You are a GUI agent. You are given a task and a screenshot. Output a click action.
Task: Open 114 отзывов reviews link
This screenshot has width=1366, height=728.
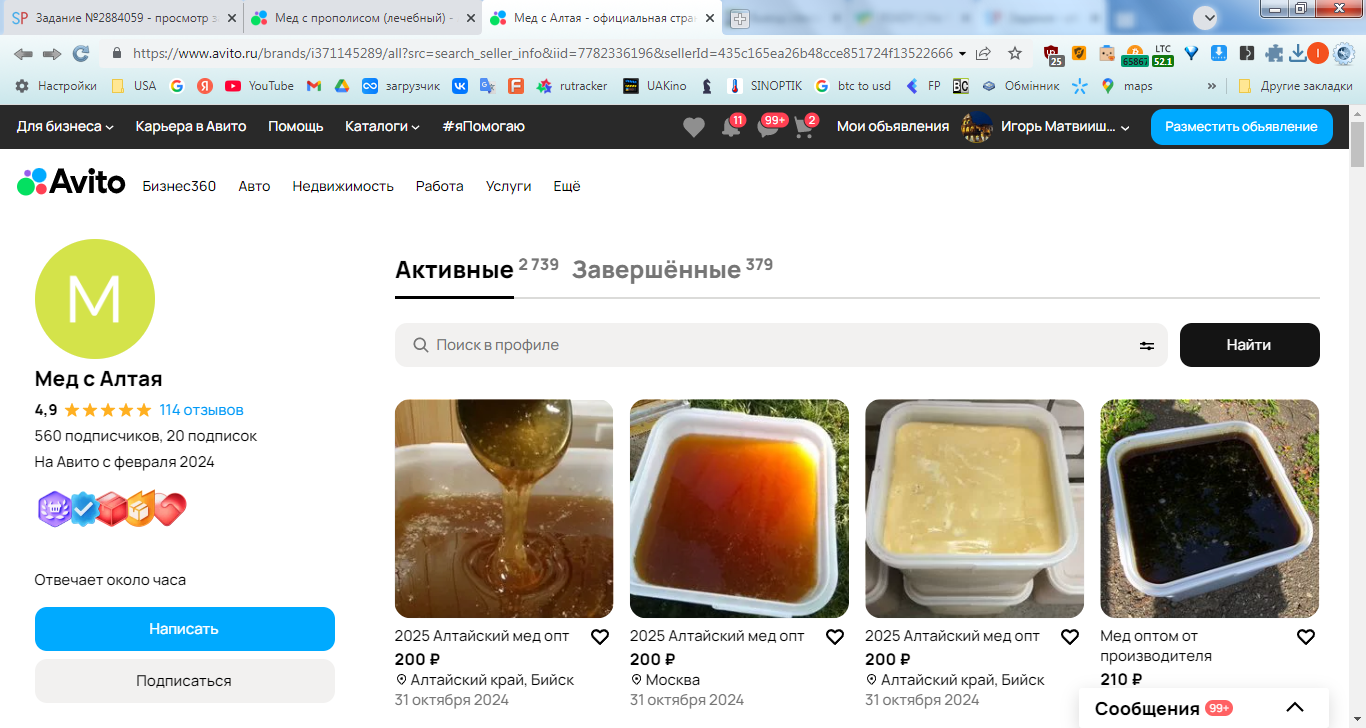(x=201, y=410)
